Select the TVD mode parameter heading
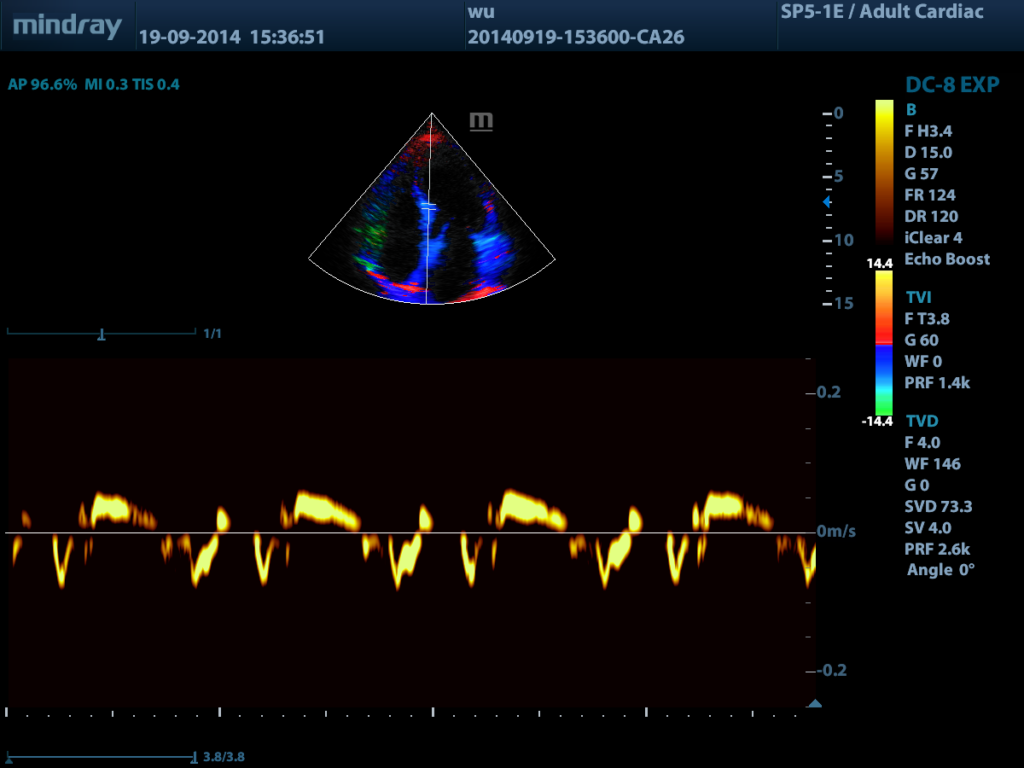 pyautogui.click(x=921, y=421)
